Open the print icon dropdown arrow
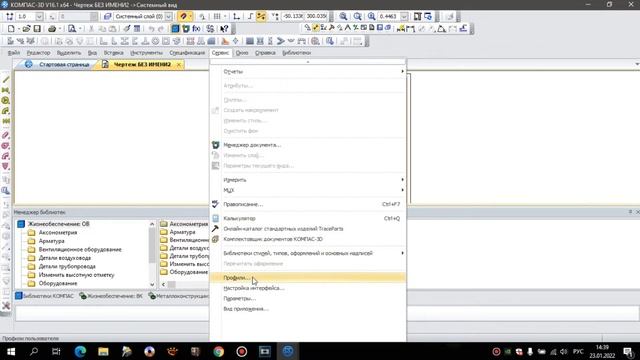This screenshot has height=360, width=640. click(x=60, y=29)
